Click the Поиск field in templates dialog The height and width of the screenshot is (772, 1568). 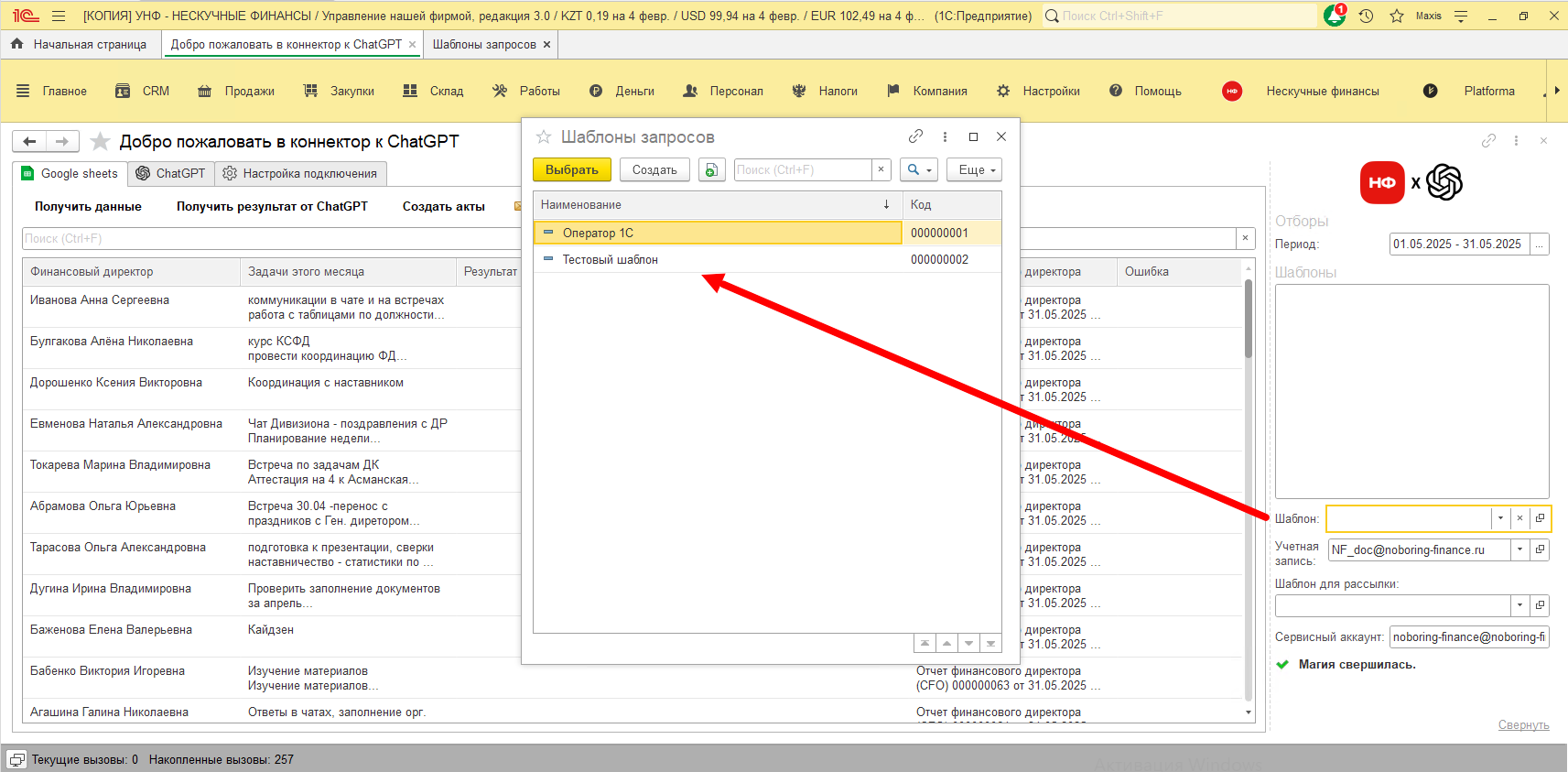coord(801,170)
